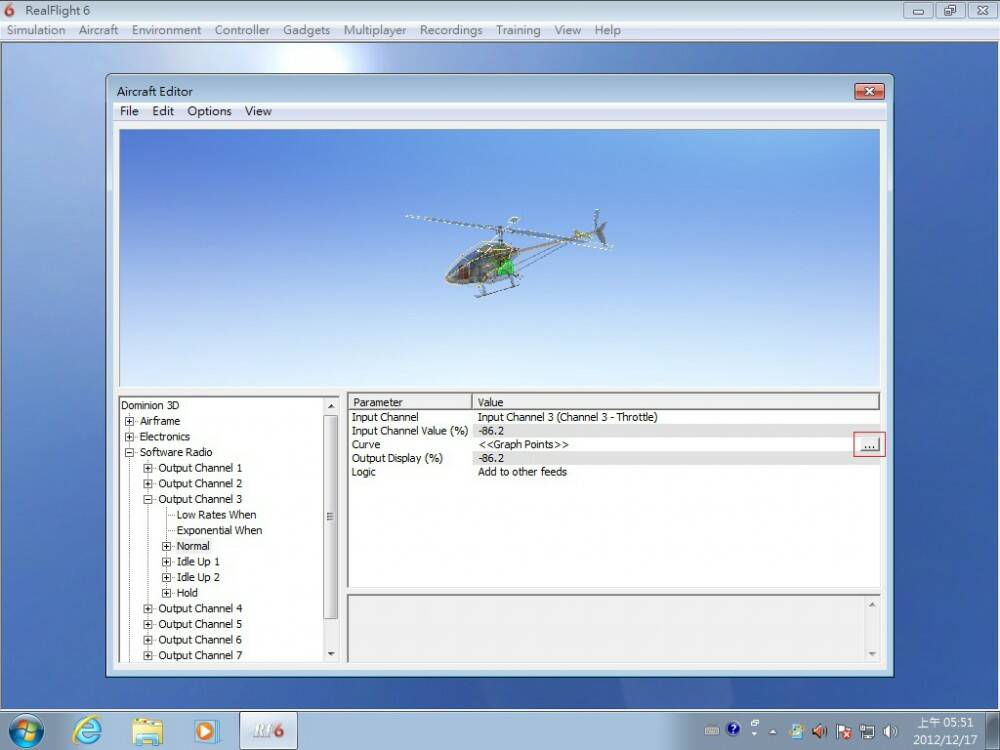Open the language bar options down arrow
The image size is (1000, 750).
pos(754,735)
